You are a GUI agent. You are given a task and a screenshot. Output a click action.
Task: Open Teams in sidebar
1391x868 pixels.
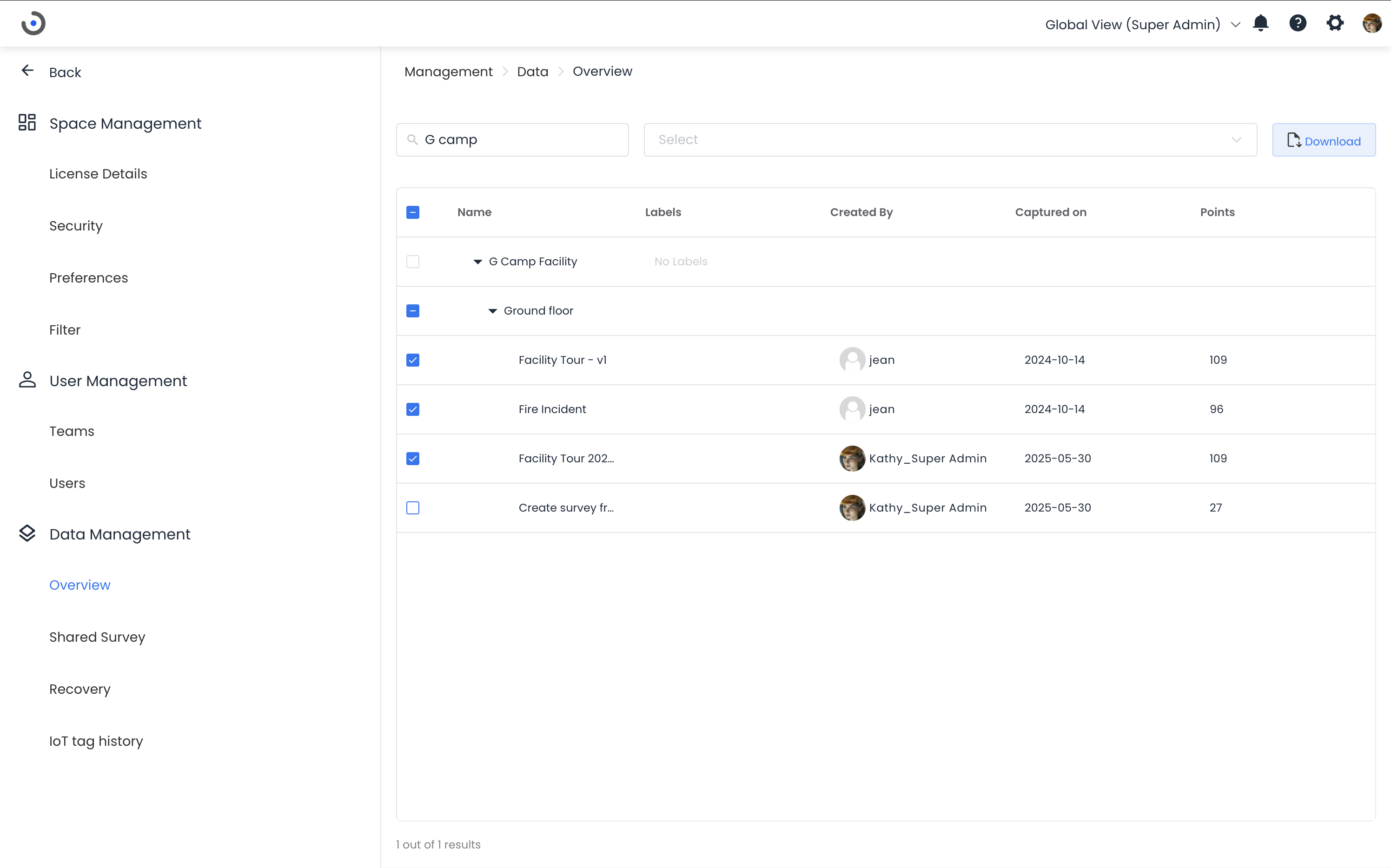(x=72, y=431)
